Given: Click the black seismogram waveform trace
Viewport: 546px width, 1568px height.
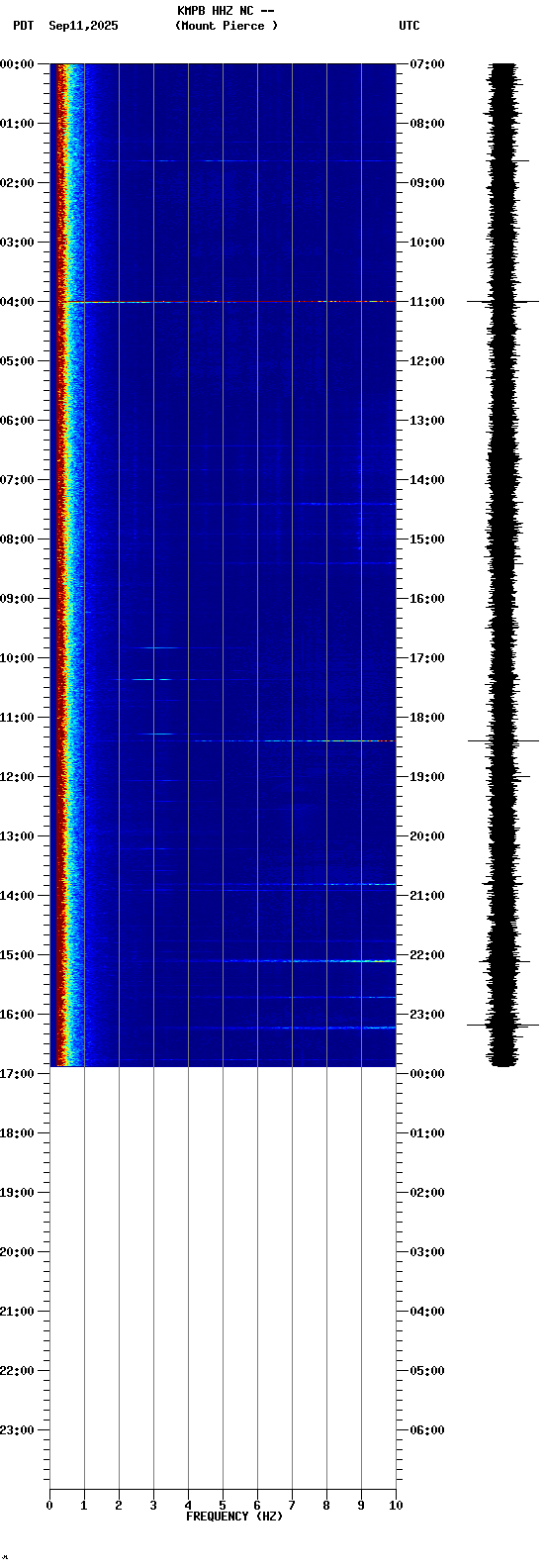Looking at the screenshot, I should click(x=503, y=564).
